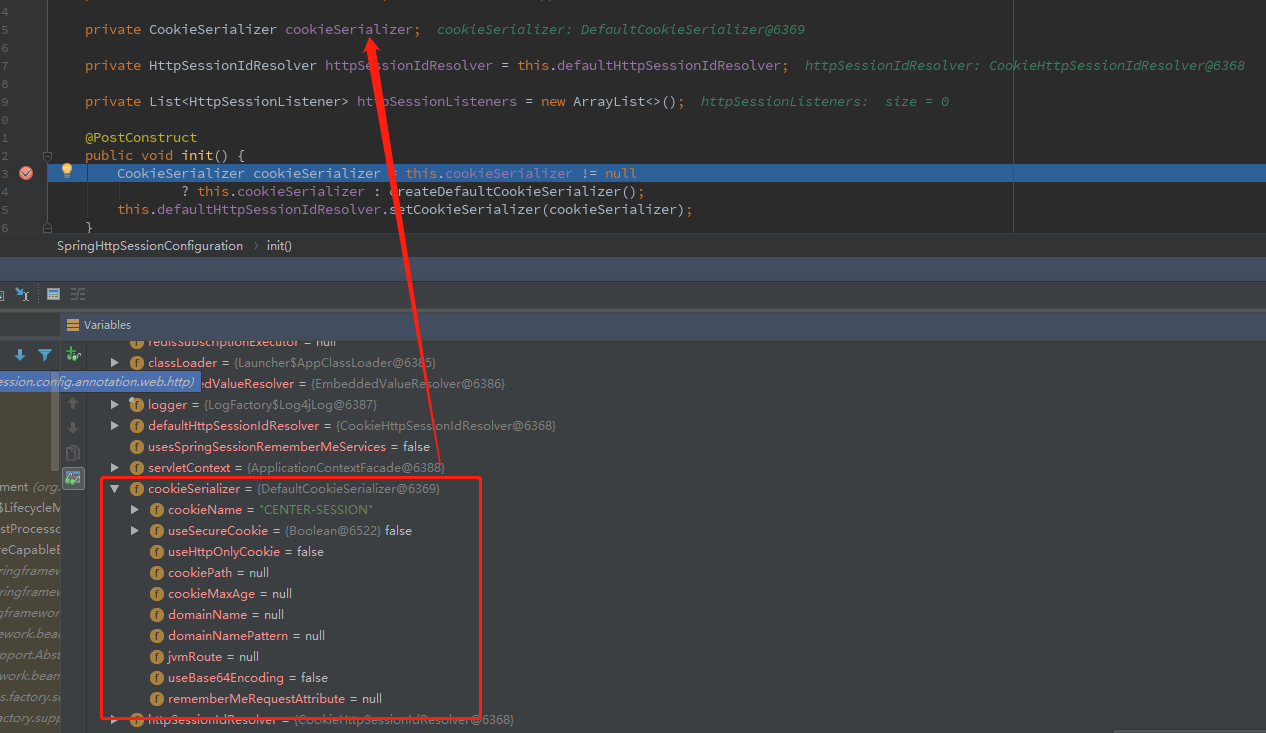Click the field icon beside useSecureCookie

(x=157, y=531)
